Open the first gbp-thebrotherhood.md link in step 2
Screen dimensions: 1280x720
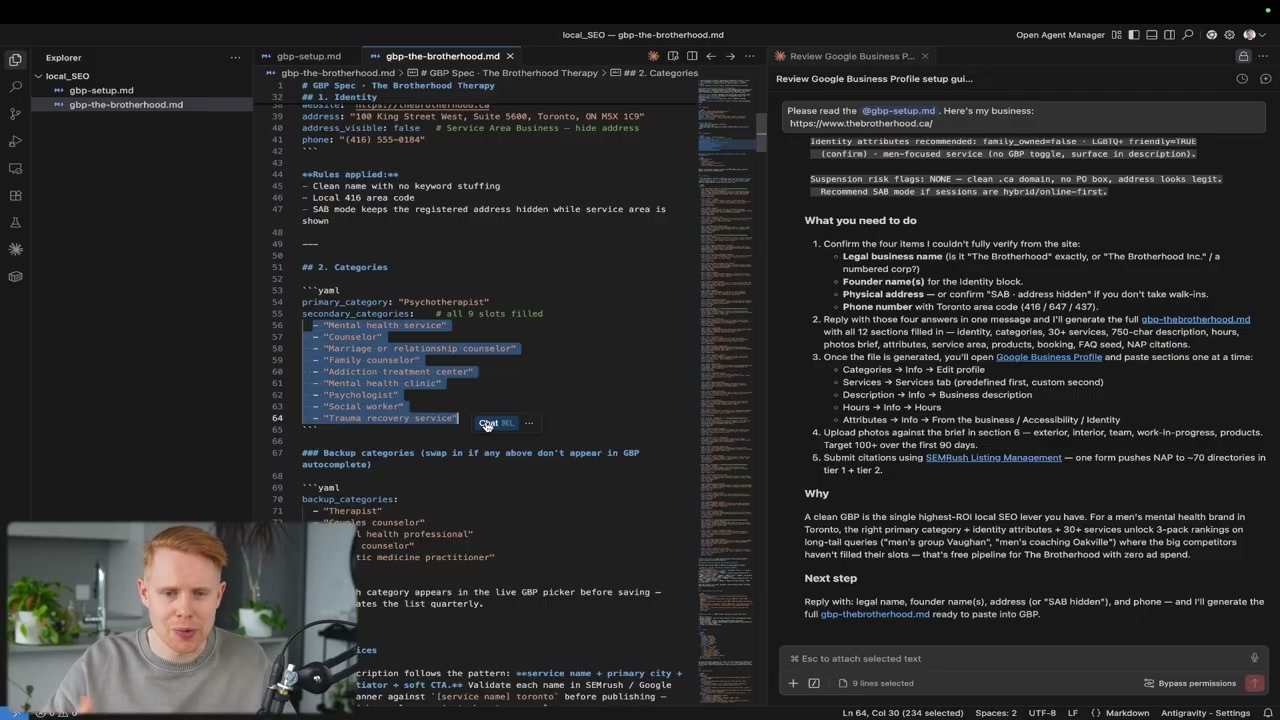pos(1195,319)
